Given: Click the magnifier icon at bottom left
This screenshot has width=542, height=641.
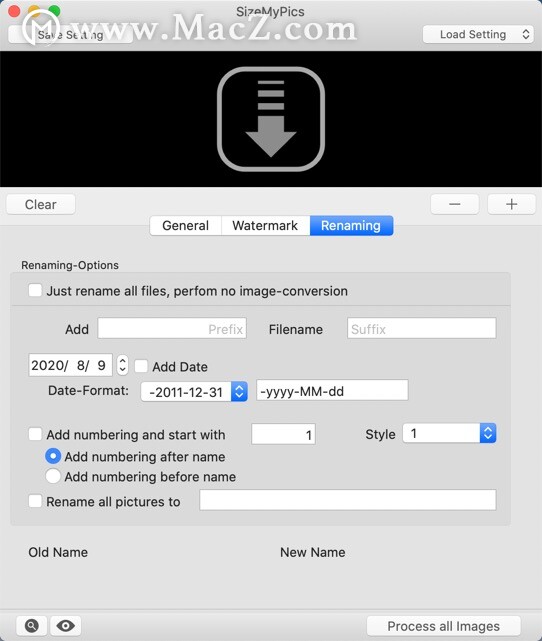Looking at the screenshot, I should (32, 625).
